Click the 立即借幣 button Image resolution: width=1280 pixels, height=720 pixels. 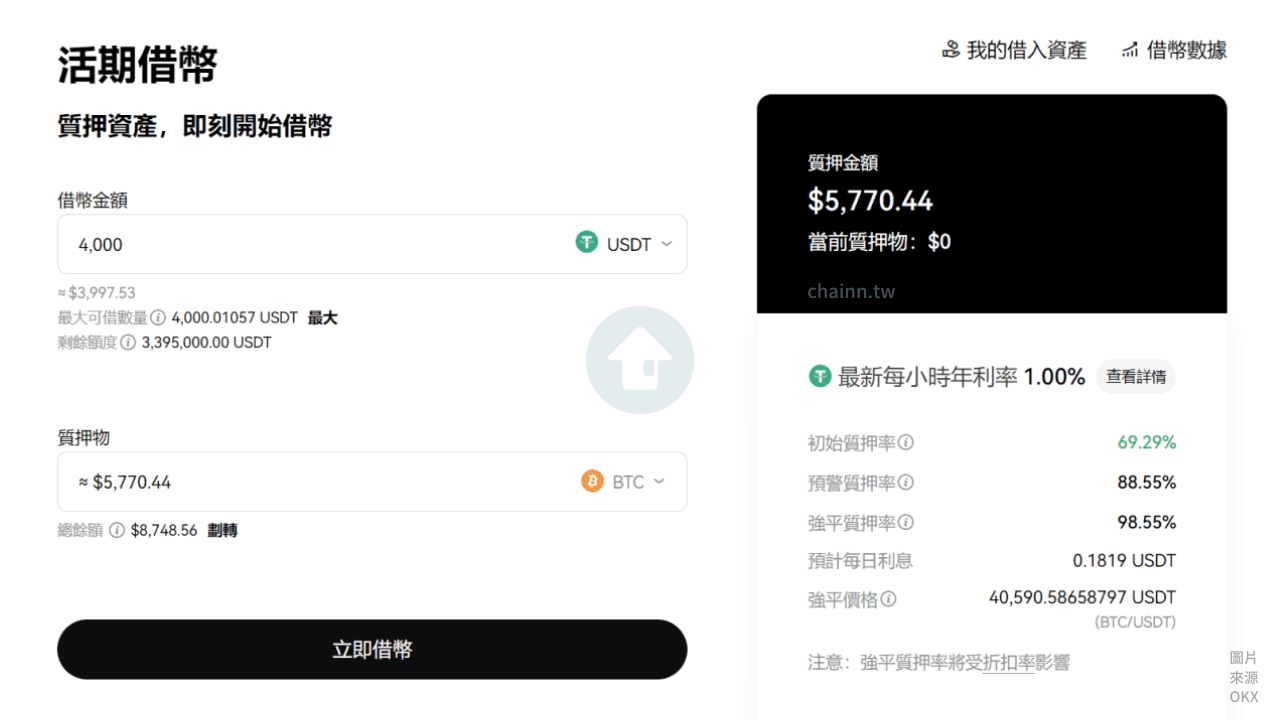pos(372,650)
